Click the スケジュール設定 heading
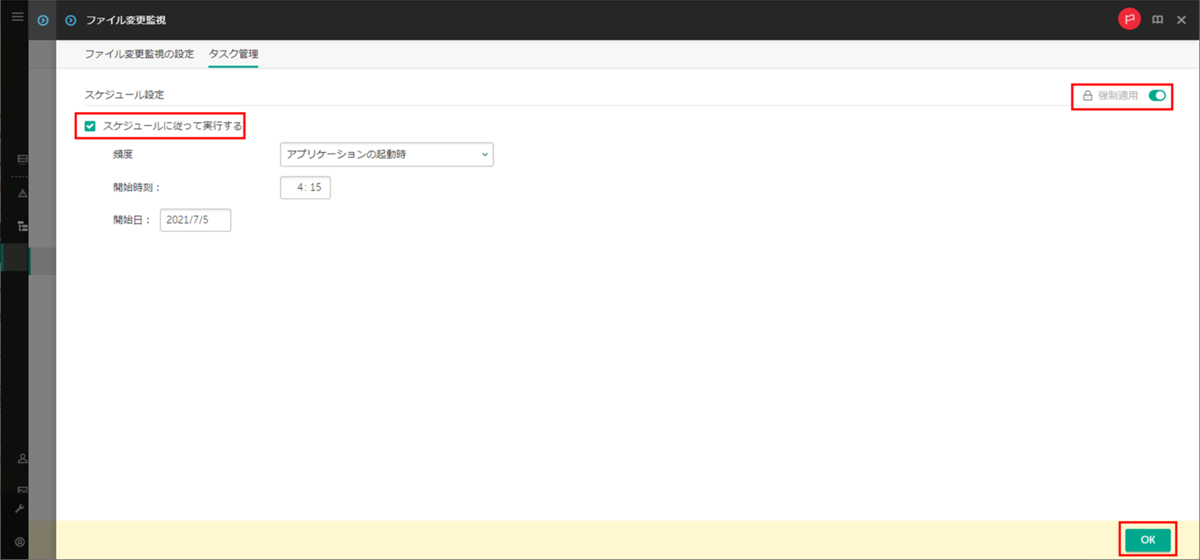Viewport: 1200px width, 560px height. click(124, 94)
